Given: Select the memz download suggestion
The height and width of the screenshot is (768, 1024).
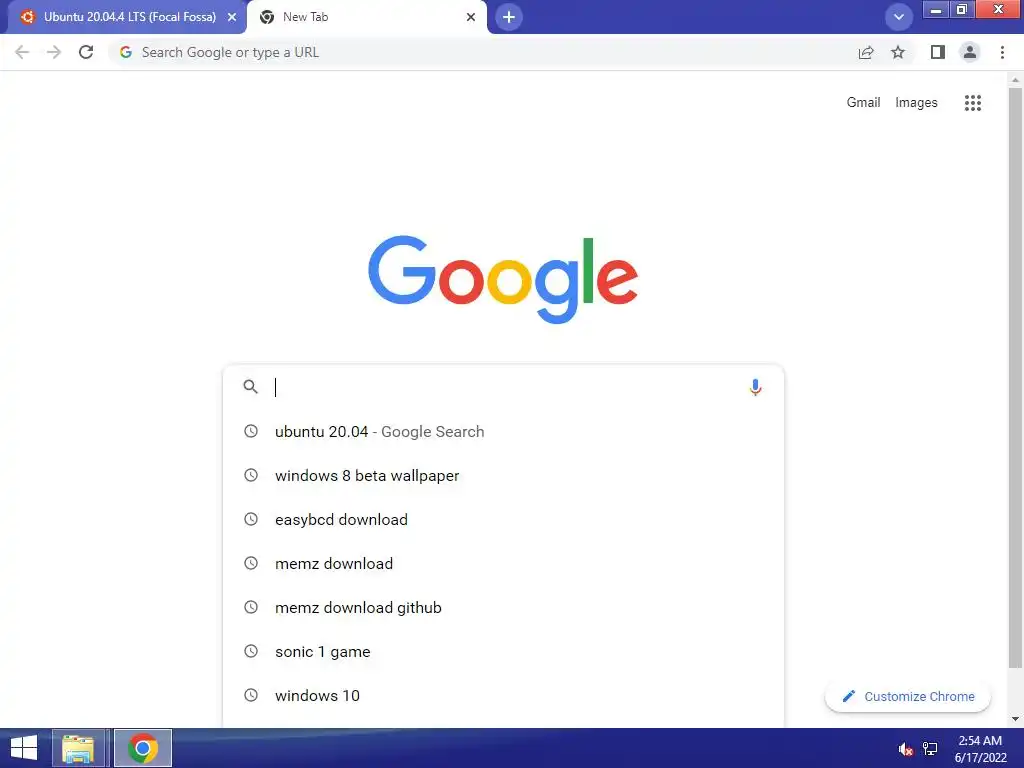Looking at the screenshot, I should pyautogui.click(x=503, y=563).
